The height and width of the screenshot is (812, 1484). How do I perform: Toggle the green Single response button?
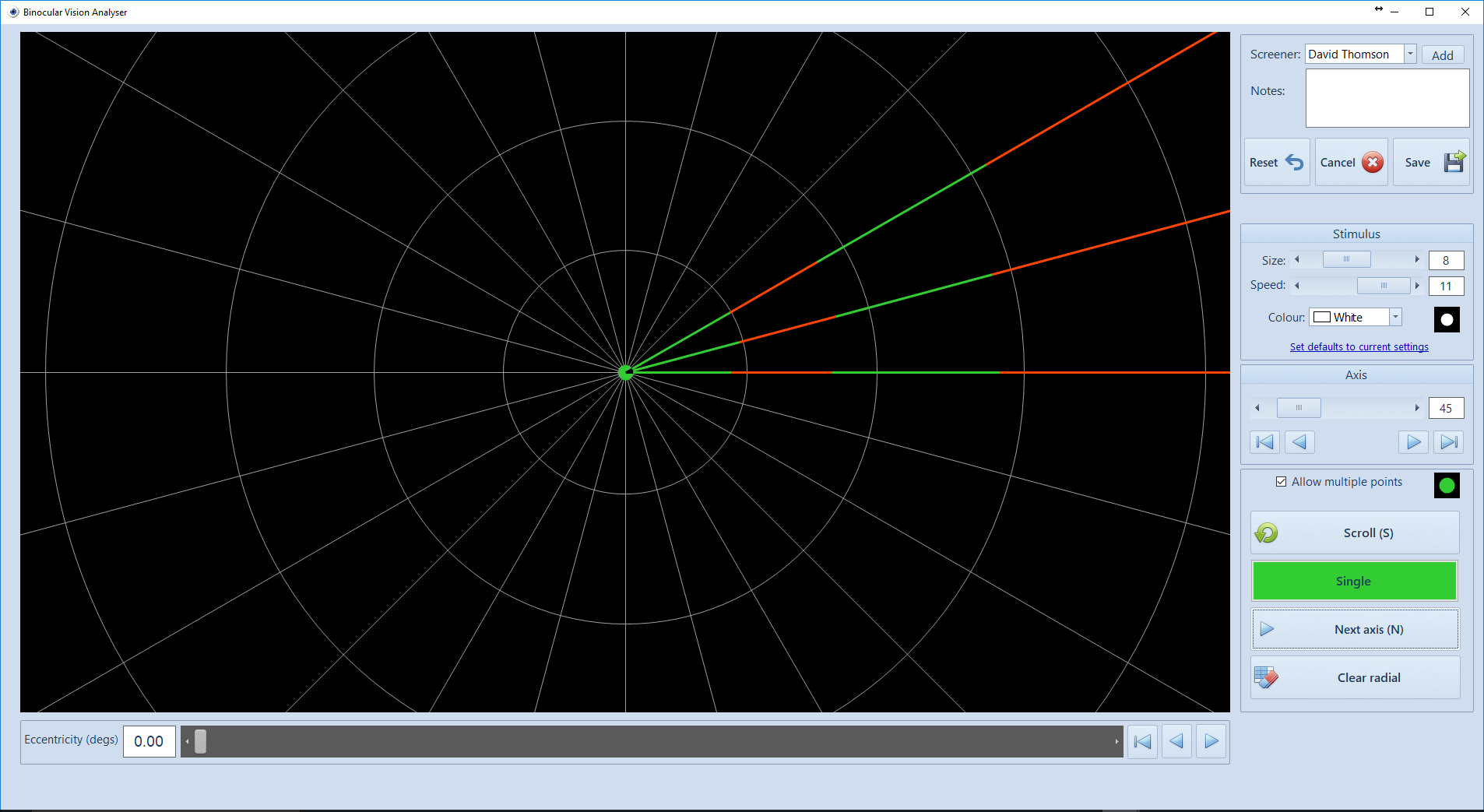(1354, 582)
